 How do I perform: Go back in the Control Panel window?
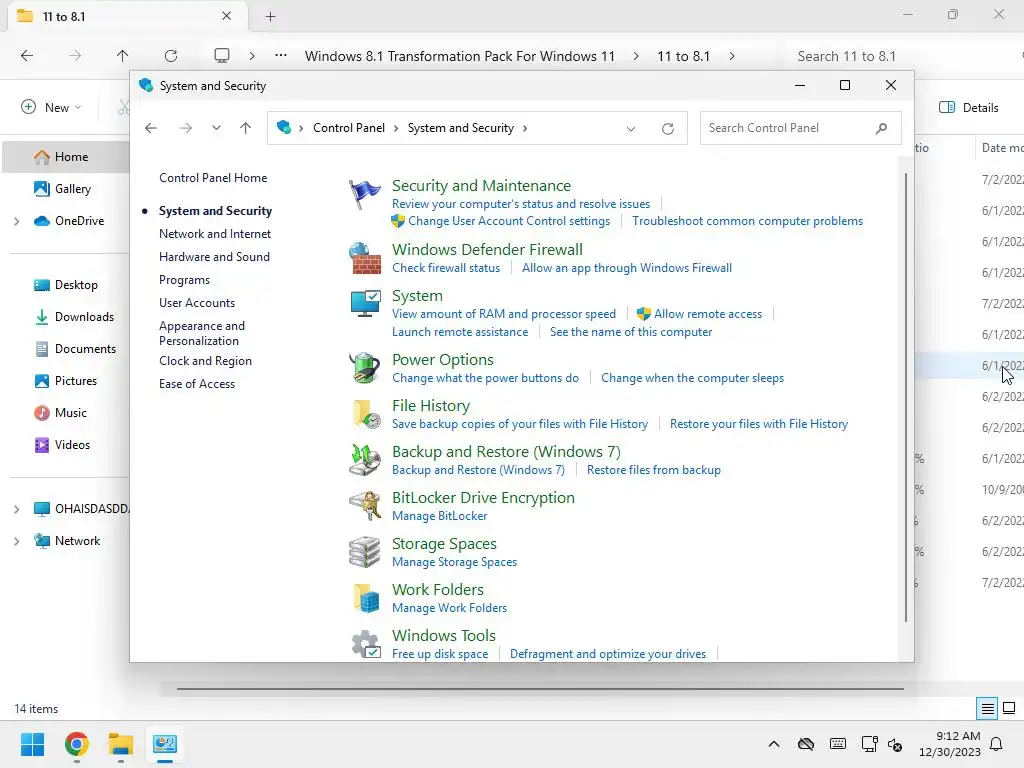(151, 128)
